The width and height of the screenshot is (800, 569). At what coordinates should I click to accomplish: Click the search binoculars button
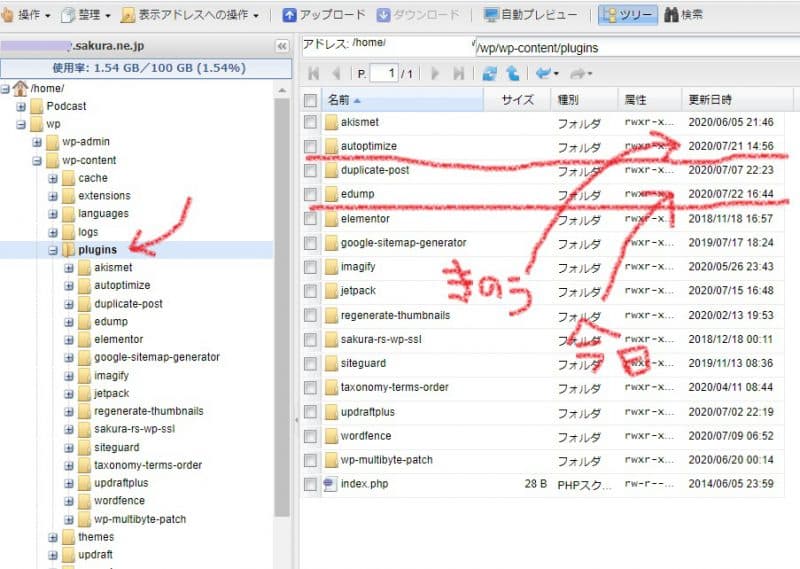click(683, 15)
